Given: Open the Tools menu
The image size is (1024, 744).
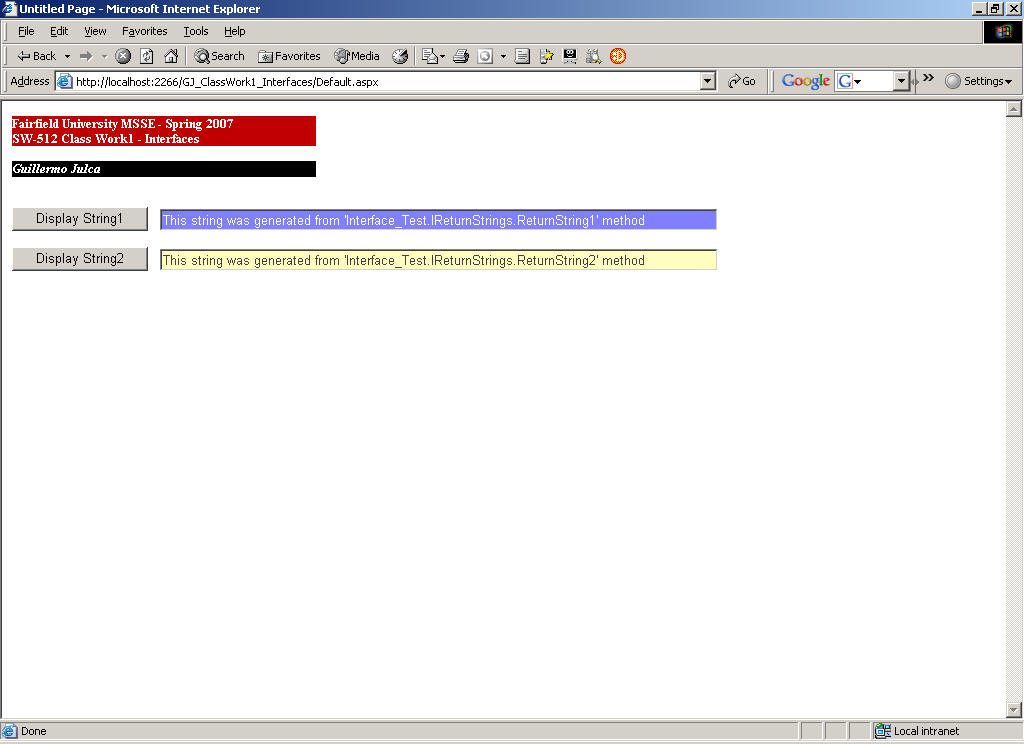Looking at the screenshot, I should click(x=196, y=31).
